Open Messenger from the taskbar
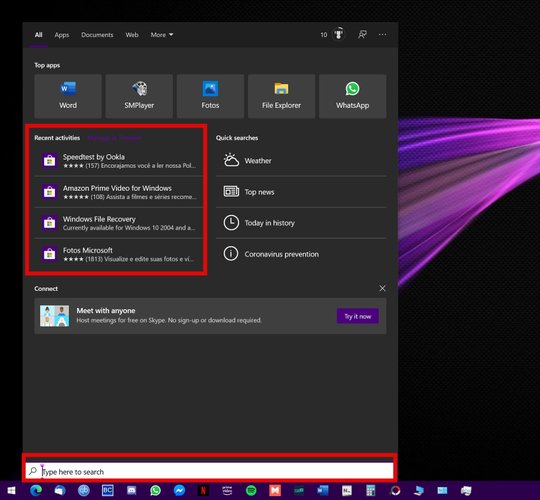This screenshot has height=500, width=540. (179, 490)
